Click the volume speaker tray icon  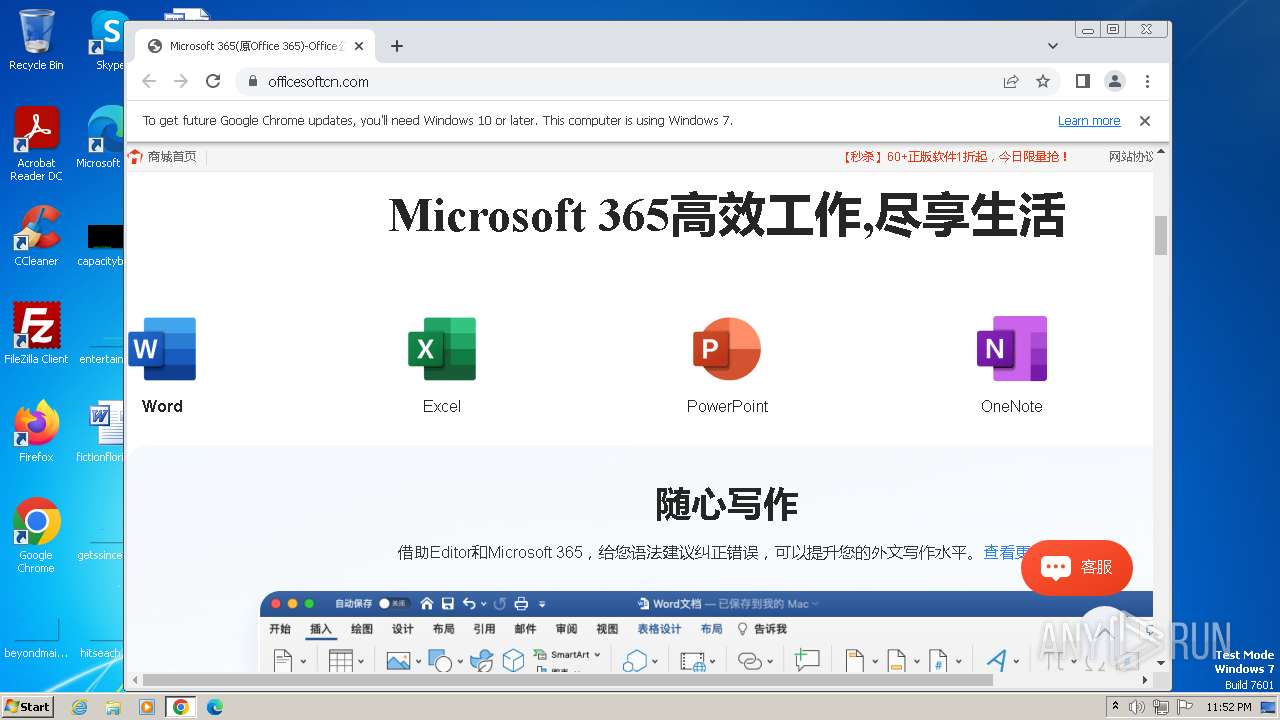[1138, 707]
